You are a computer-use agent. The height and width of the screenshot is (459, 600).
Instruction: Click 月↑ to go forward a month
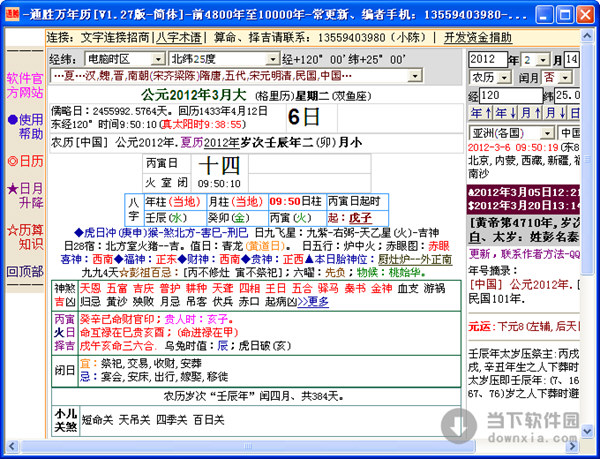point(531,113)
